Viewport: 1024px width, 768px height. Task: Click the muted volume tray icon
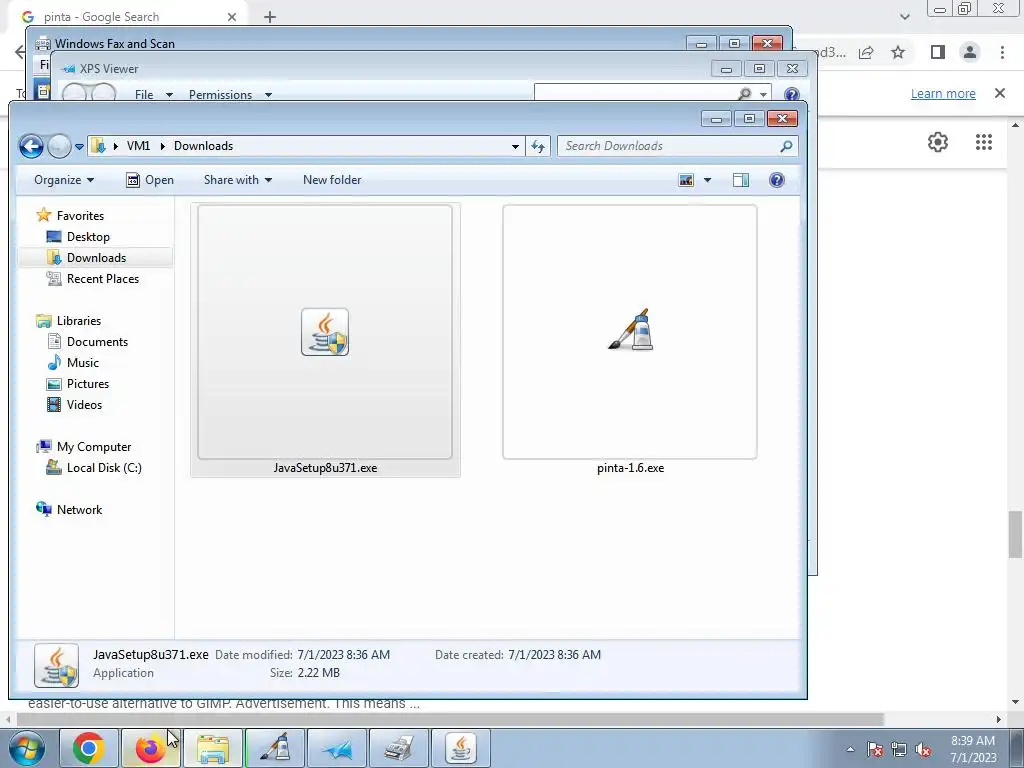pyautogui.click(x=923, y=750)
